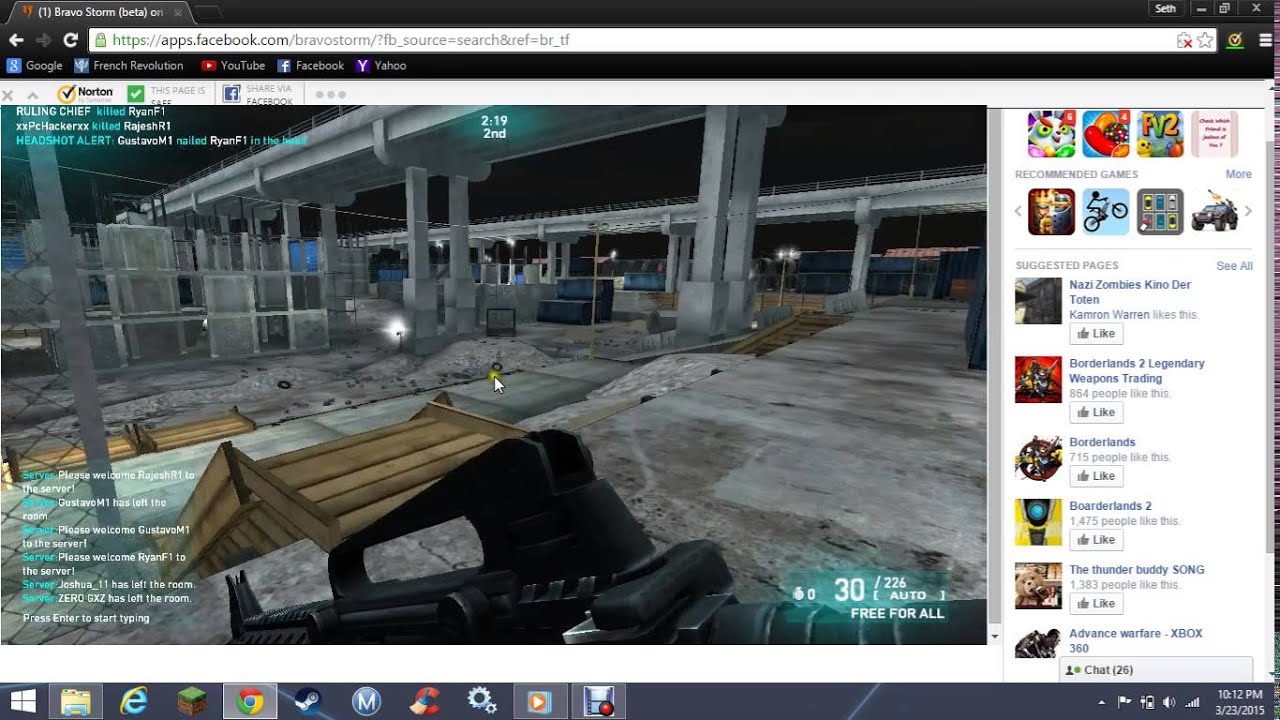Open the Chrome hamburger menu
Viewport: 1280px width, 720px height.
click(x=1264, y=40)
